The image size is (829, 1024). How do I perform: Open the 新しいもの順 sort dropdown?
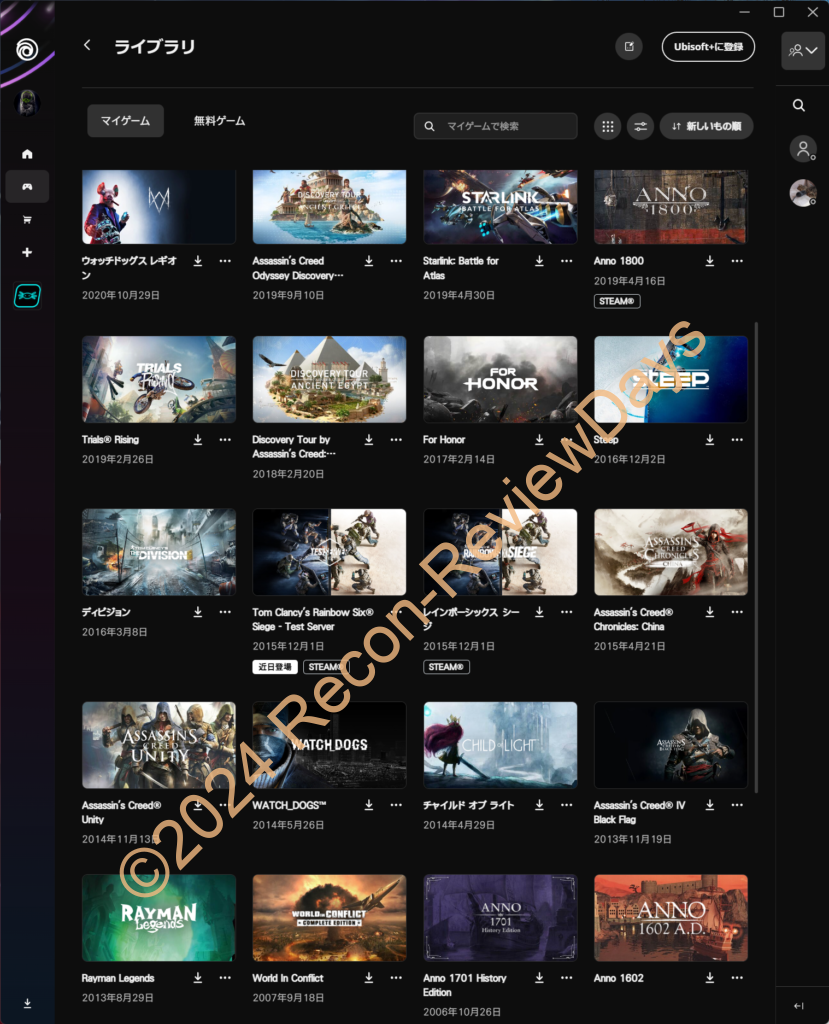tap(706, 126)
